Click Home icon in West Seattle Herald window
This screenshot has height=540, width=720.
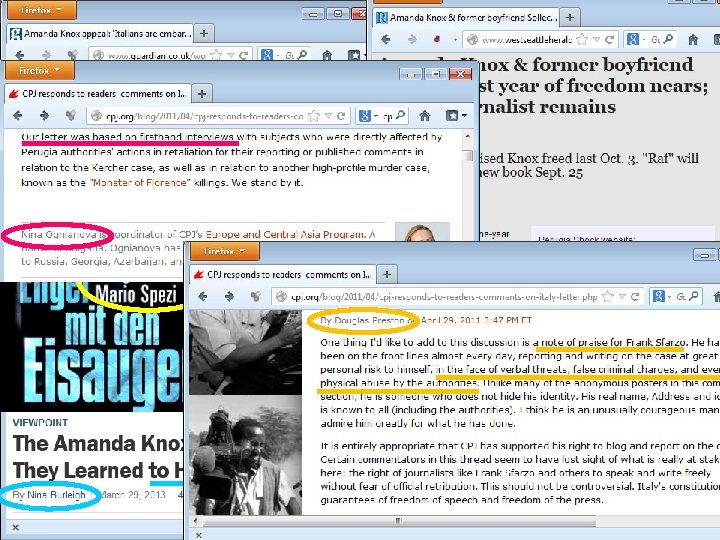pyautogui.click(x=693, y=39)
